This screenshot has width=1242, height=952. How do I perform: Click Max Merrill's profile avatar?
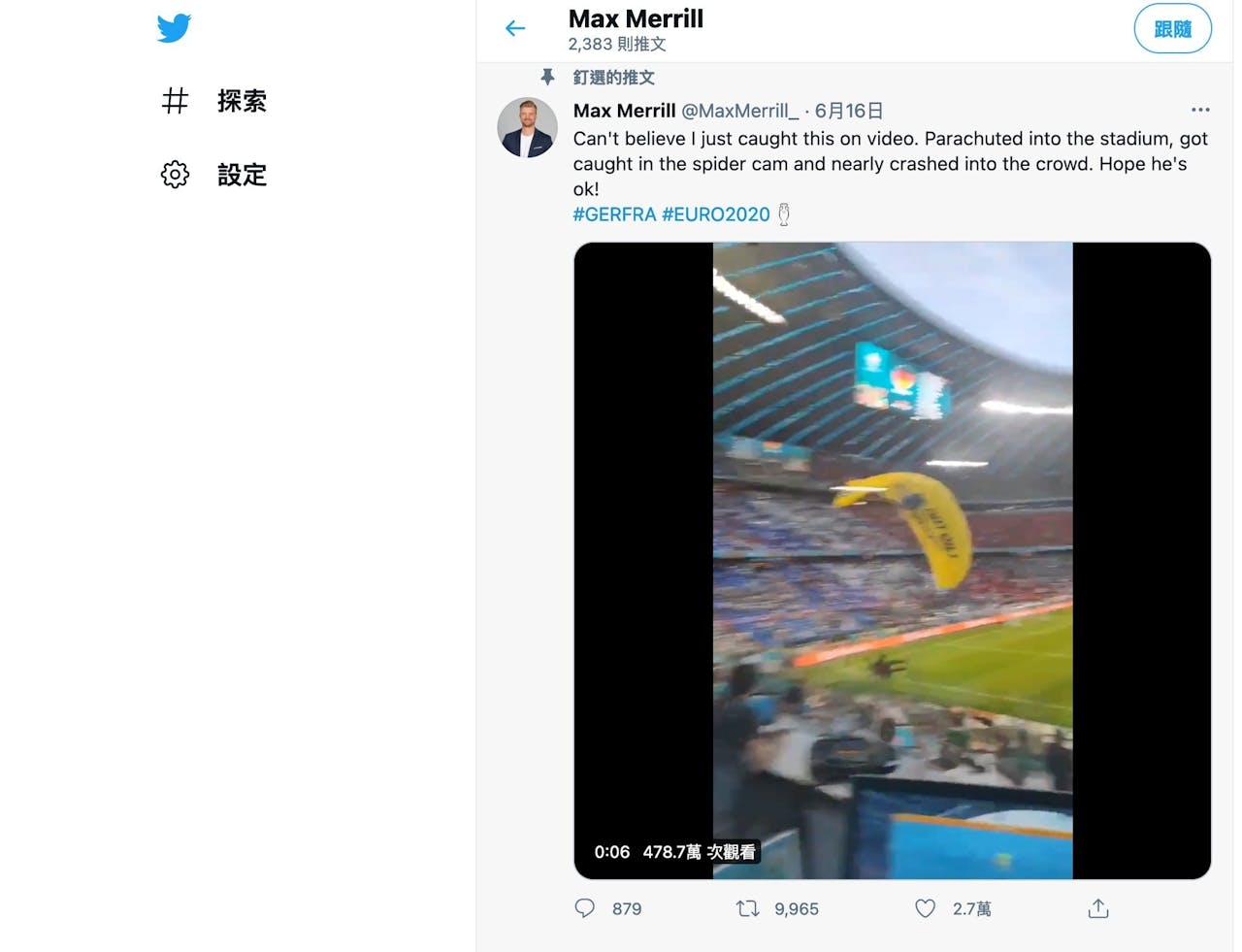coord(527,128)
